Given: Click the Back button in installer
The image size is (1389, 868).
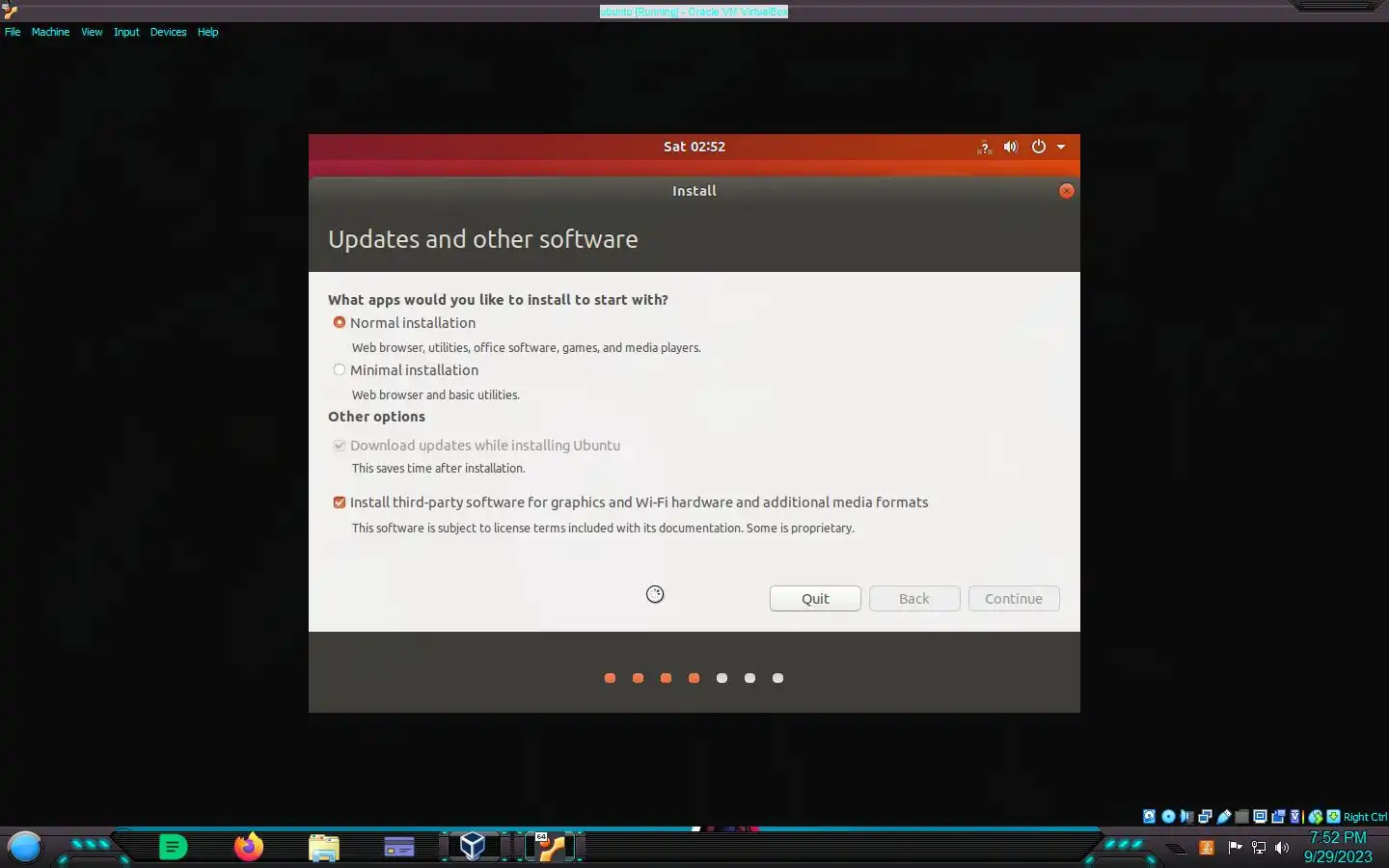Looking at the screenshot, I should pos(914,599).
